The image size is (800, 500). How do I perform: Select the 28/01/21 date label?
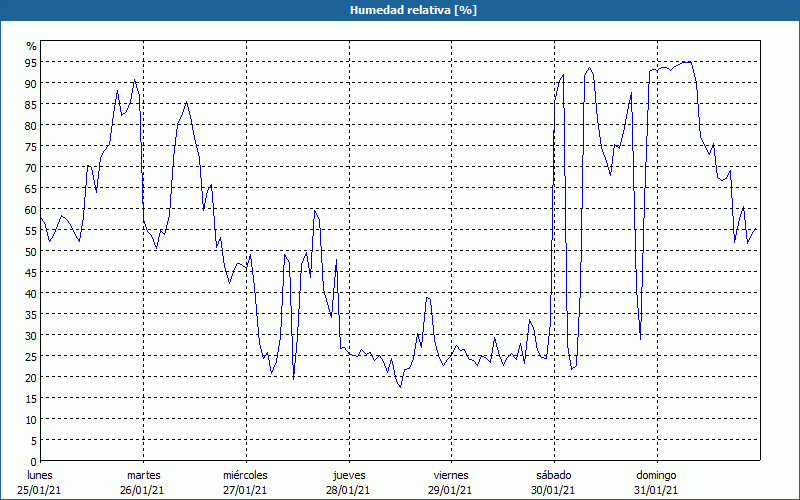pyautogui.click(x=348, y=490)
